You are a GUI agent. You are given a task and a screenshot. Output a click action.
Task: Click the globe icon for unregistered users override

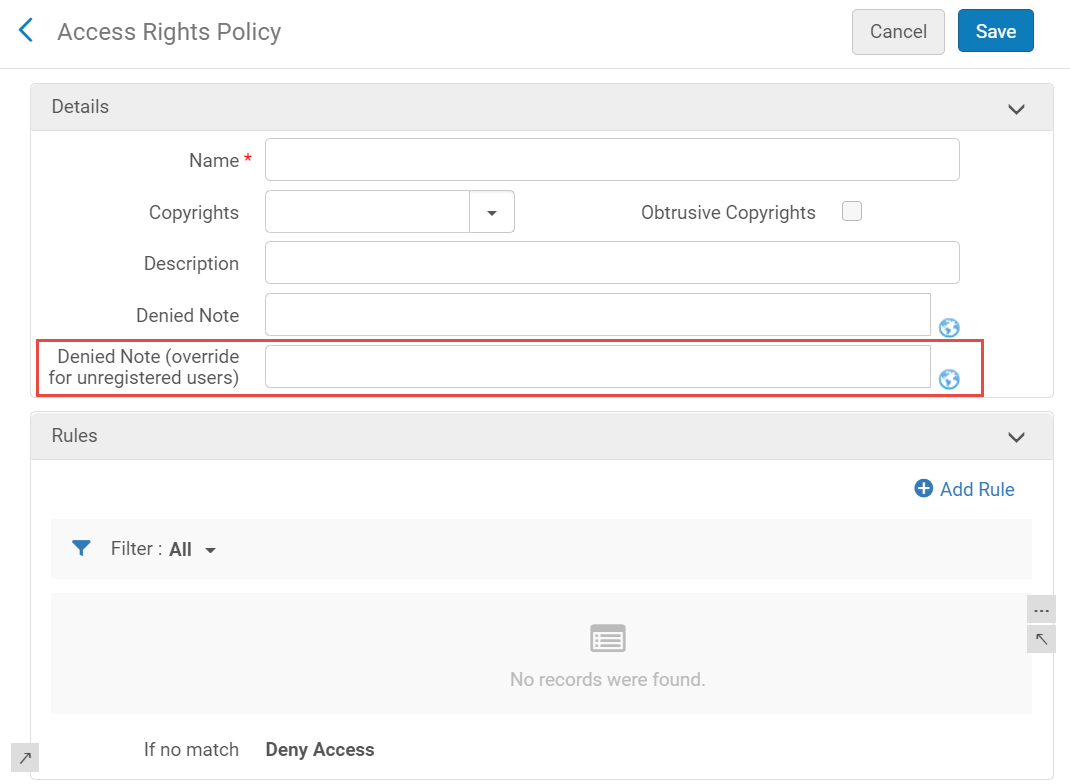click(x=949, y=379)
